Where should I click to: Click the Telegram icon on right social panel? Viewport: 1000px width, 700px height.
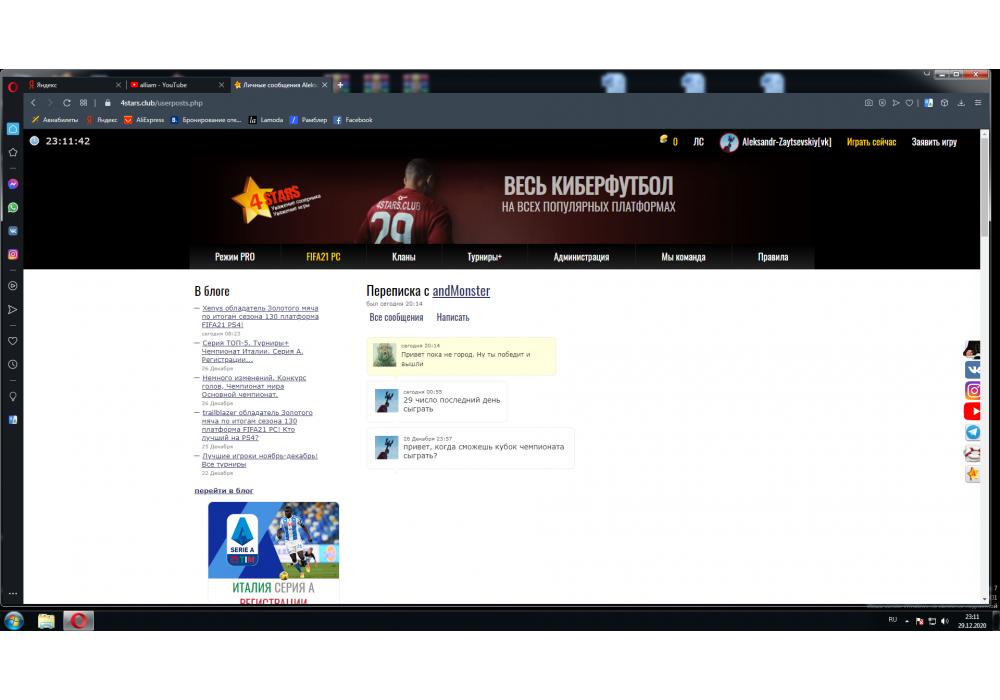click(x=972, y=432)
